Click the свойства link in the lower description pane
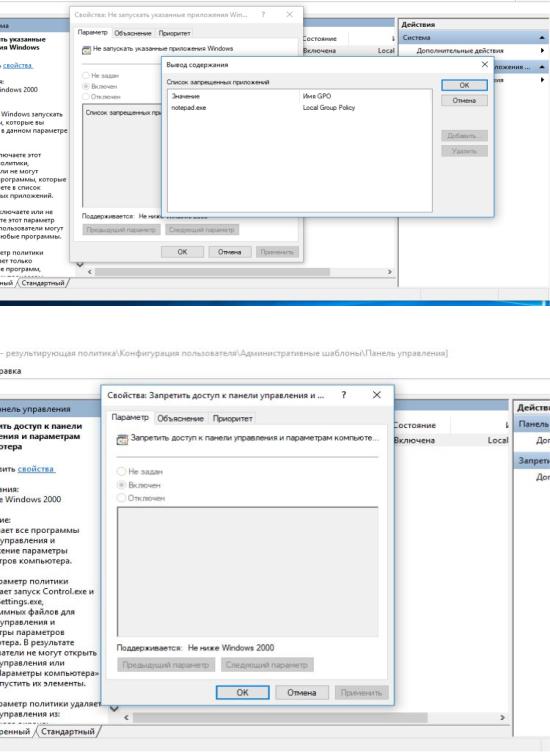The height and width of the screenshot is (752, 550). coord(36,469)
